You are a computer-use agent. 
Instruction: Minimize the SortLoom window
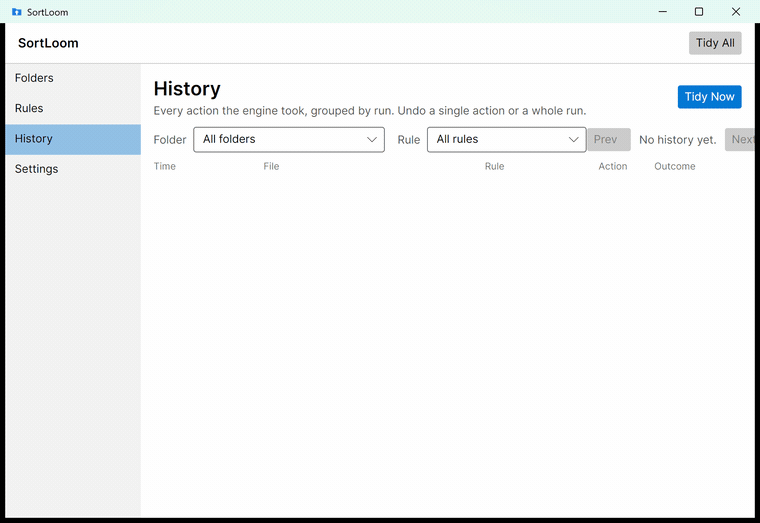[663, 12]
